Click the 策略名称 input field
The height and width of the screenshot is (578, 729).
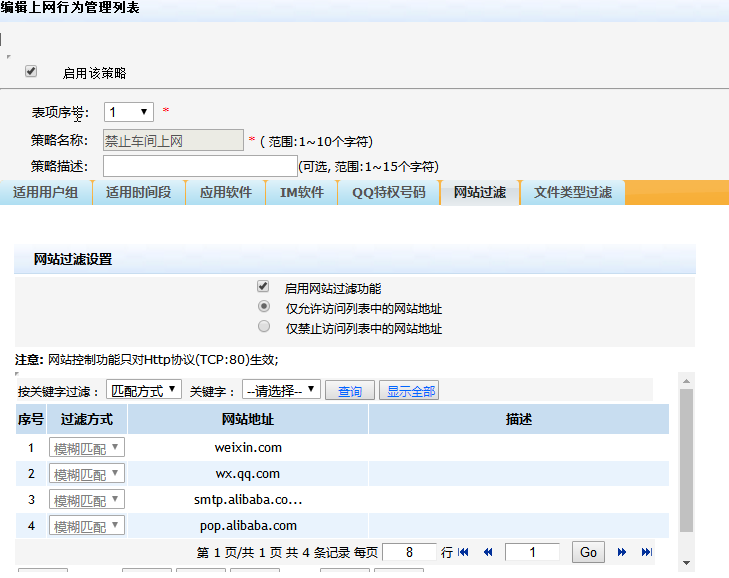(x=173, y=140)
